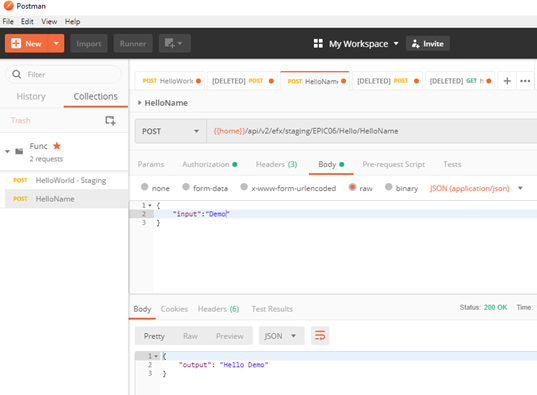
Task: Open the New button dropdown arrow
Action: [56, 44]
